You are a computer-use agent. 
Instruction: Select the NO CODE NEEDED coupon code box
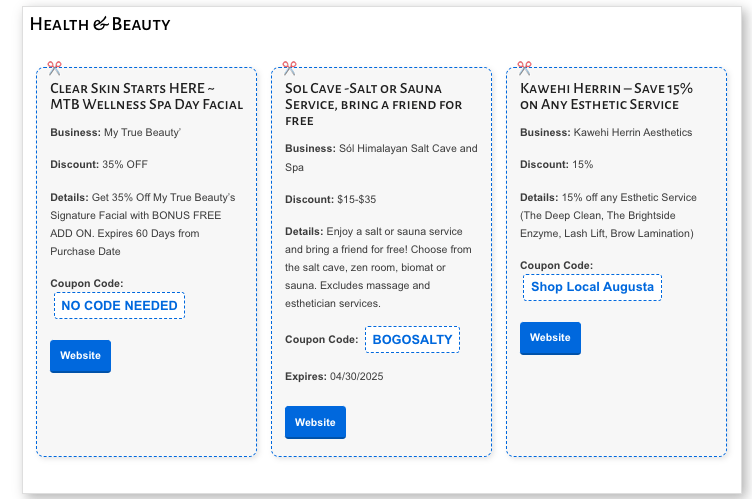click(x=119, y=306)
